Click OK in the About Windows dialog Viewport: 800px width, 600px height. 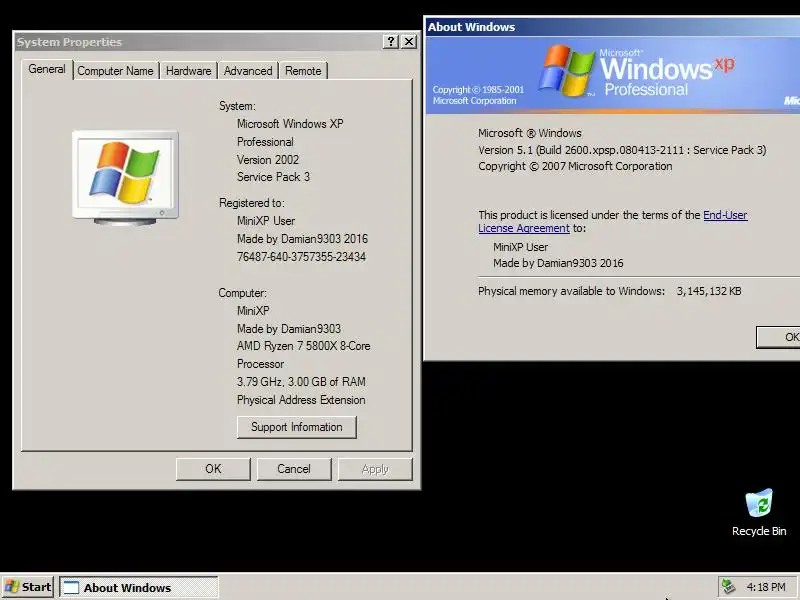pos(779,337)
